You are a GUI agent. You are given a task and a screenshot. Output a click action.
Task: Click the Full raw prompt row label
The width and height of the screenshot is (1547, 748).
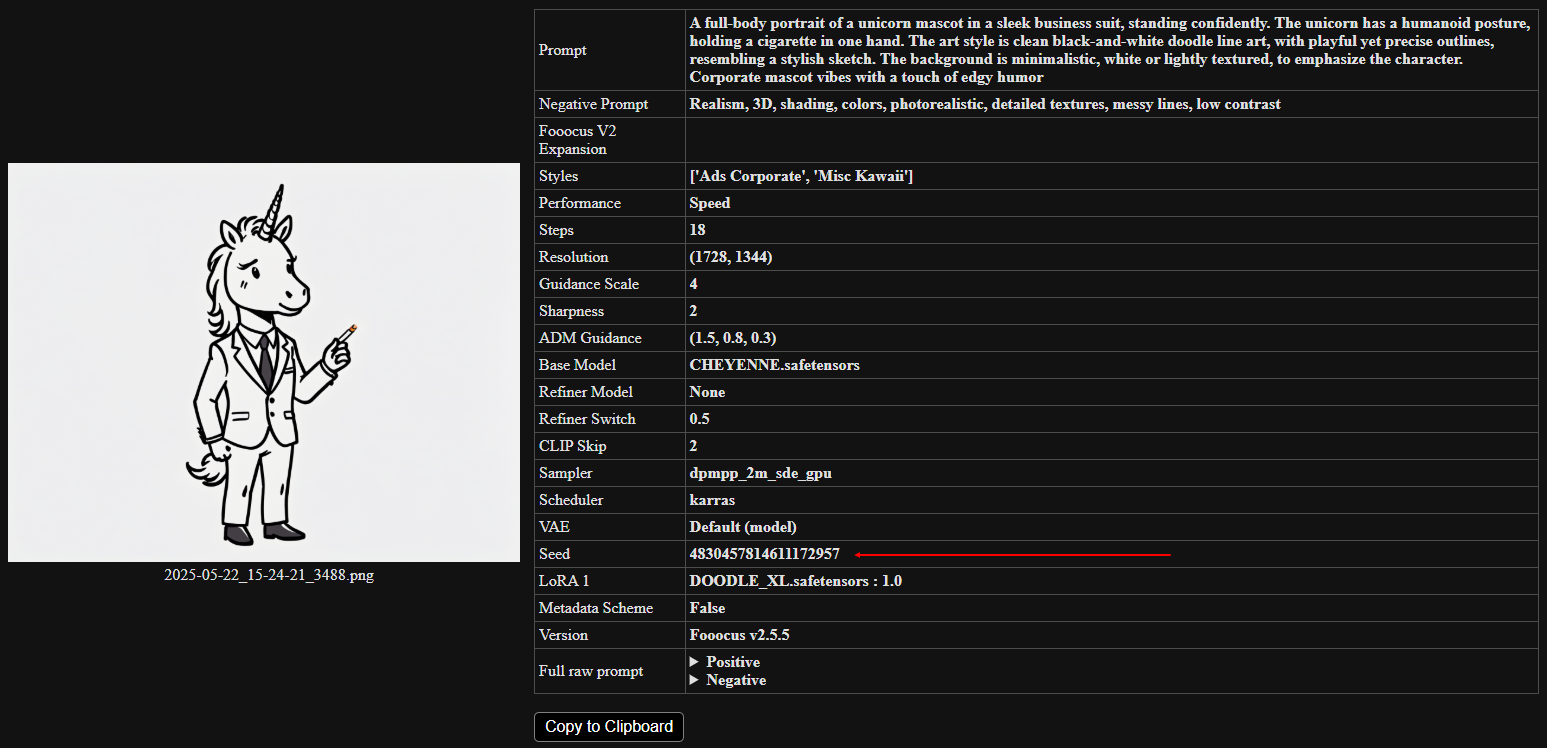click(591, 671)
